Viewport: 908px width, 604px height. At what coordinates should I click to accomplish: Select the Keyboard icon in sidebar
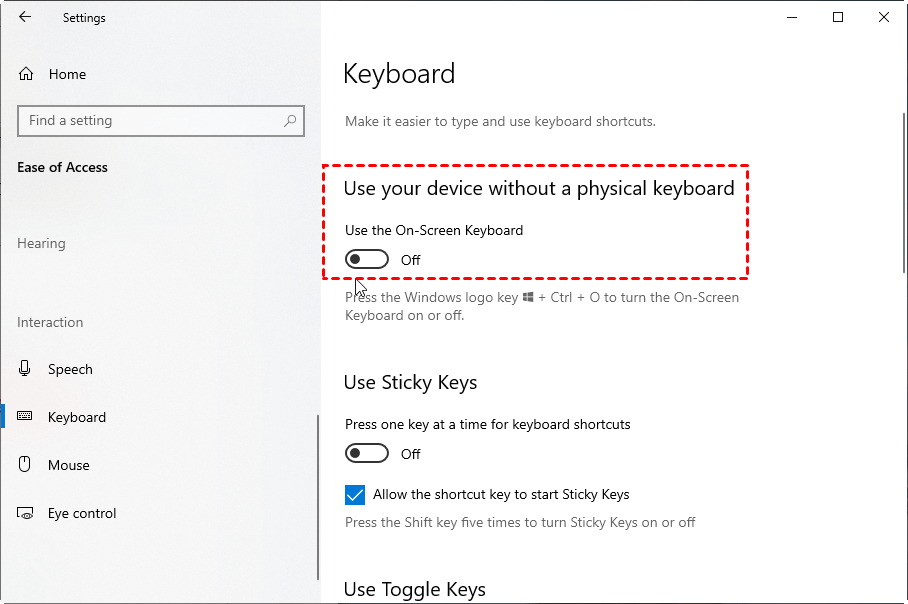pyautogui.click(x=26, y=417)
